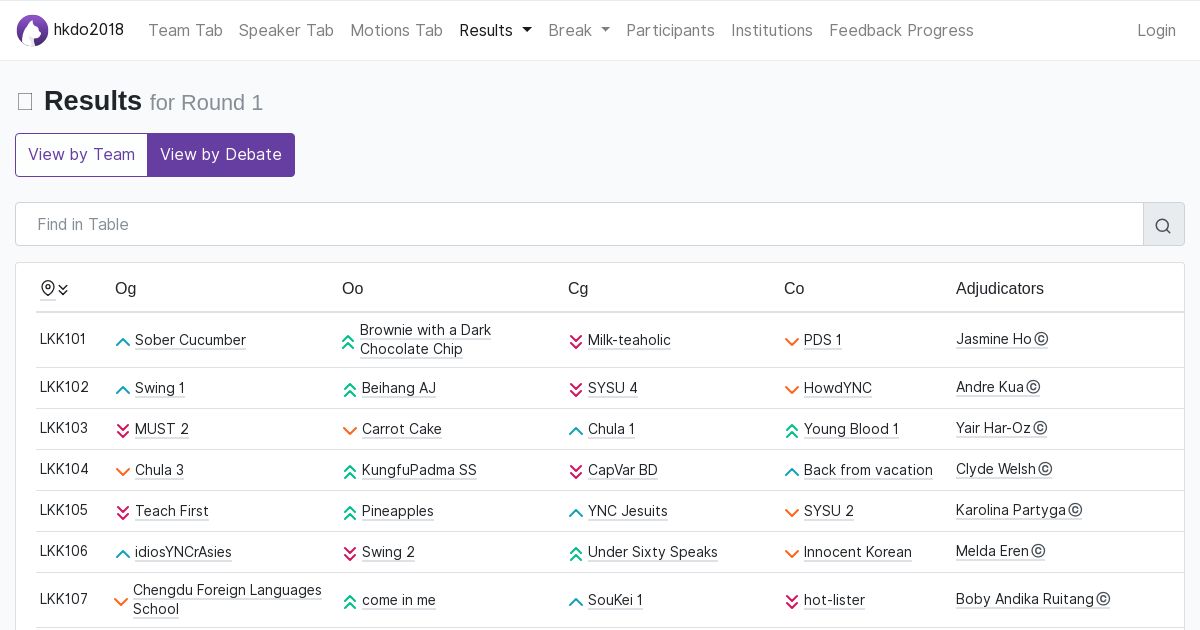Click the down arrow icon beside Chula 3
The height and width of the screenshot is (630, 1200).
click(x=123, y=471)
